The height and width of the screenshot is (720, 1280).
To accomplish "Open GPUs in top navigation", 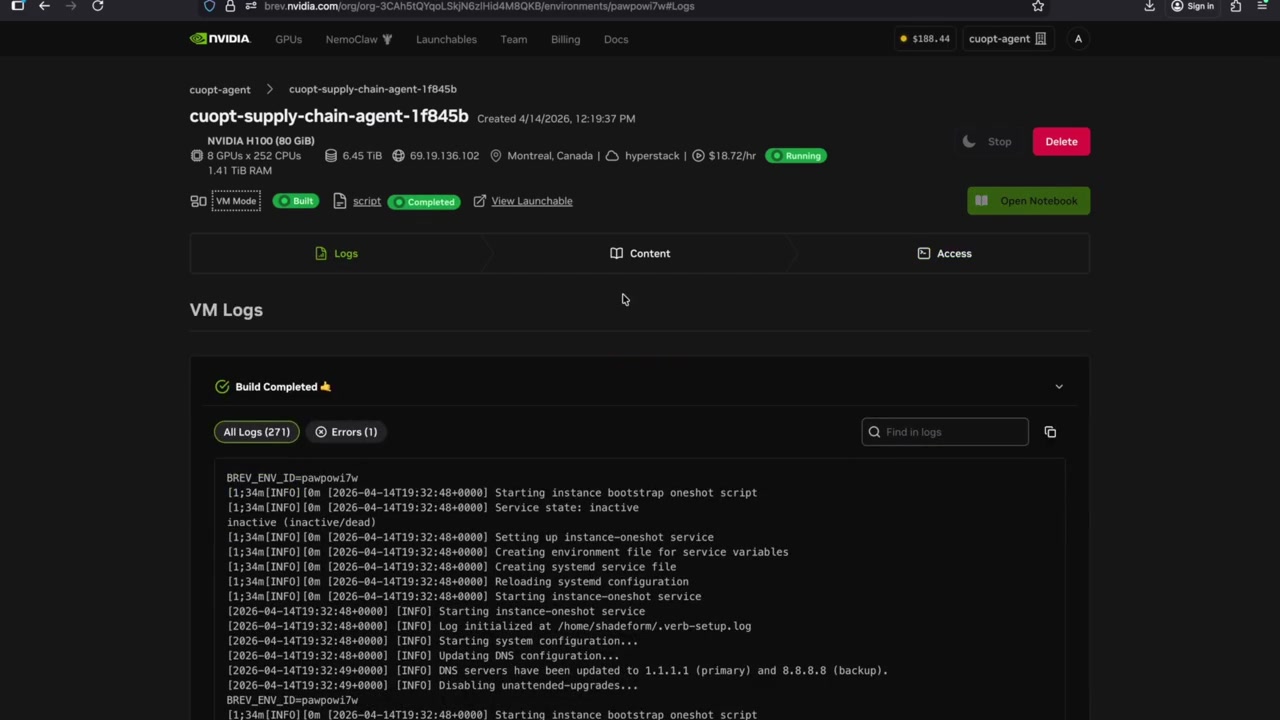I will (288, 39).
